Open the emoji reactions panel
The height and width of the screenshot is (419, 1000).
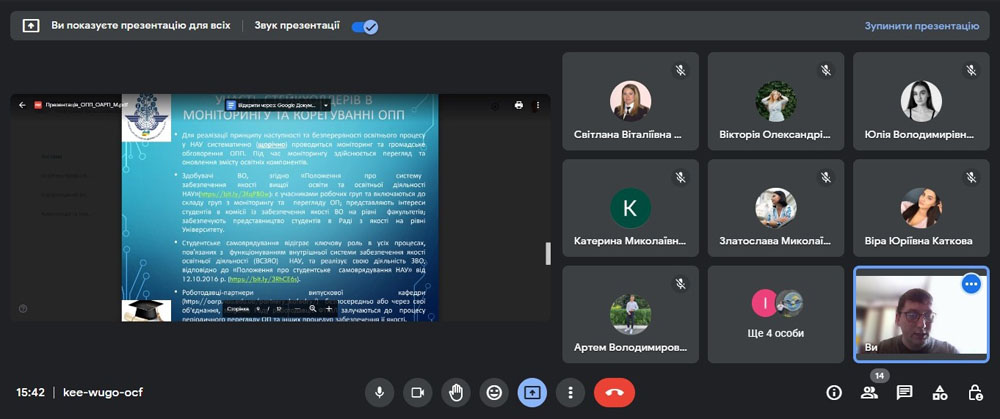pos(494,392)
